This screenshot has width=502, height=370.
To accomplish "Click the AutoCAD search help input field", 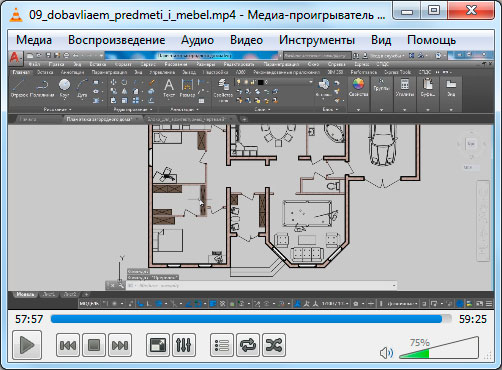I will click(317, 56).
